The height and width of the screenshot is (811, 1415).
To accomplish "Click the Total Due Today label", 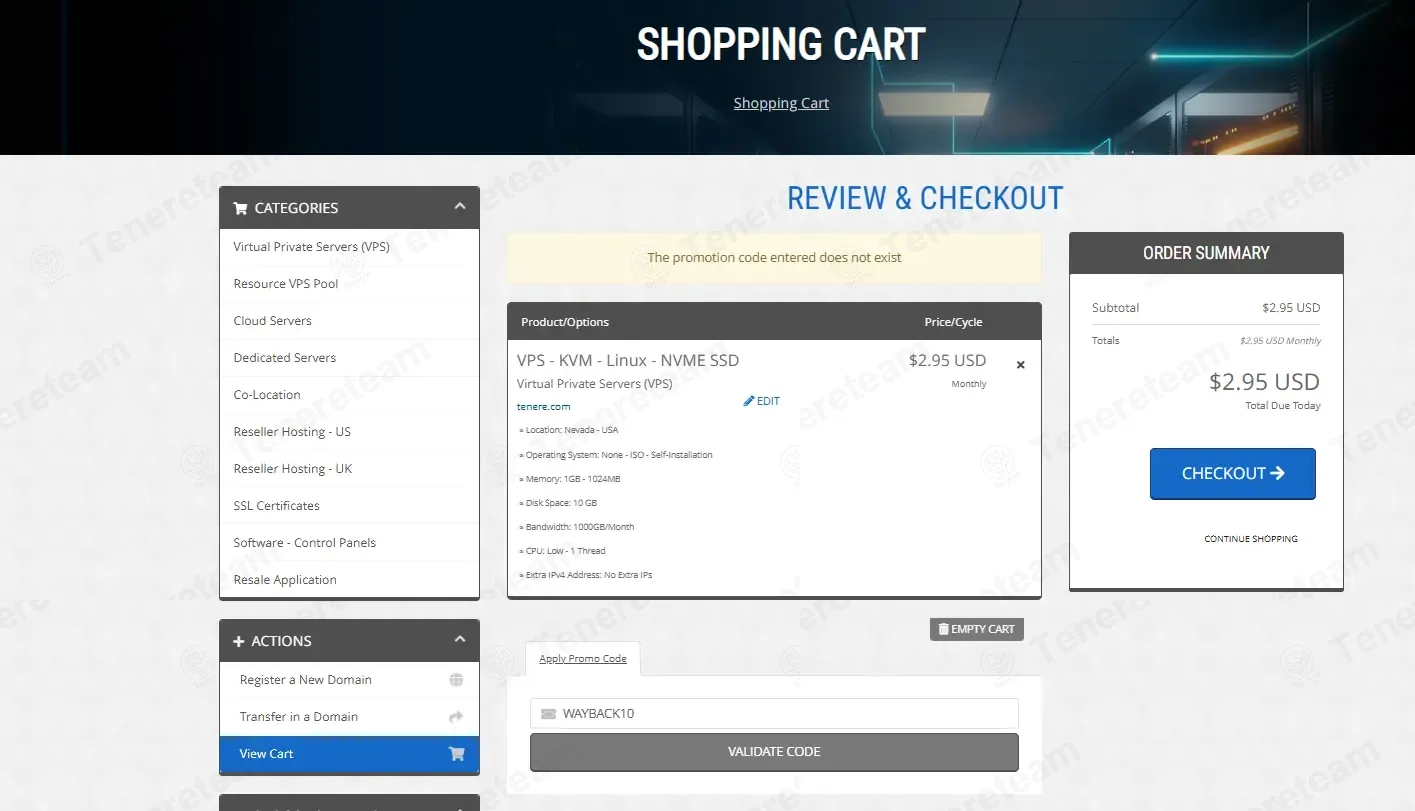I will click(x=1283, y=406).
